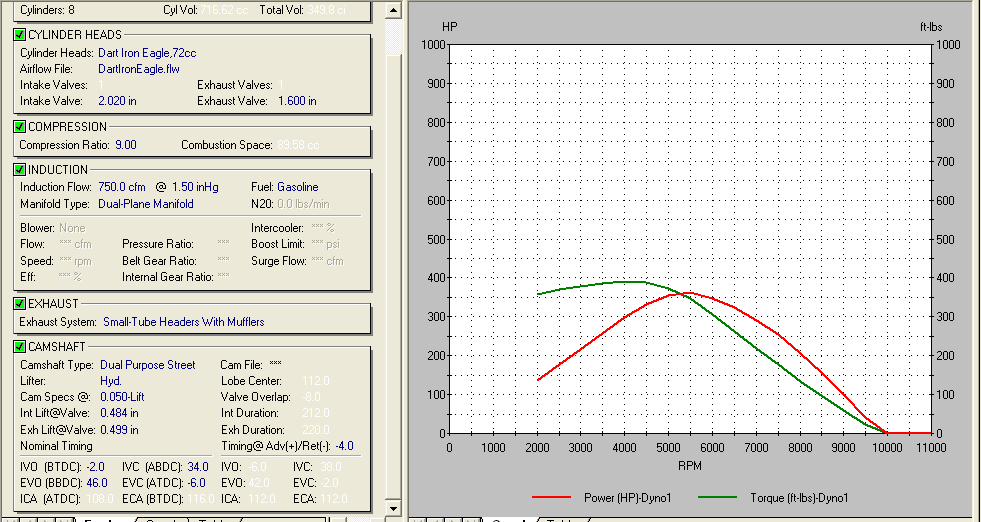This screenshot has height=522, width=981.
Task: Click the Compression Ratio 9.00 value
Action: click(x=126, y=145)
